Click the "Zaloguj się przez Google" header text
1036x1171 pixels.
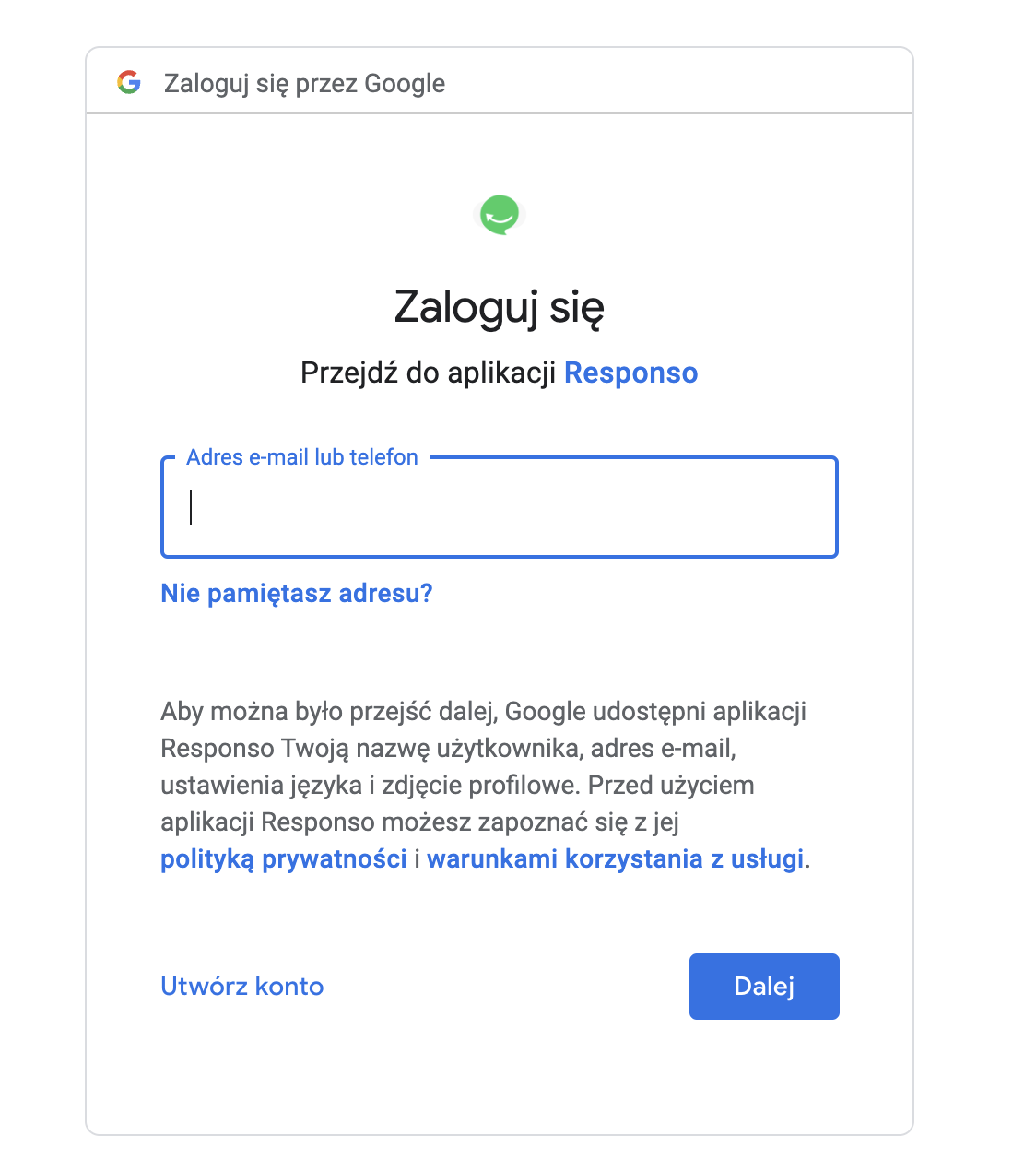click(304, 84)
